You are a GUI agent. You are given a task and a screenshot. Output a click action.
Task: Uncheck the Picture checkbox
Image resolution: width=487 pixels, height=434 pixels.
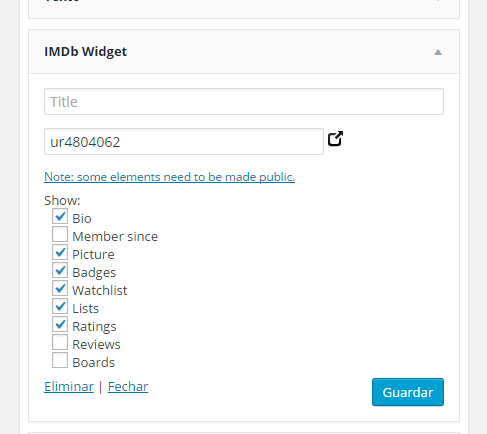(60, 252)
